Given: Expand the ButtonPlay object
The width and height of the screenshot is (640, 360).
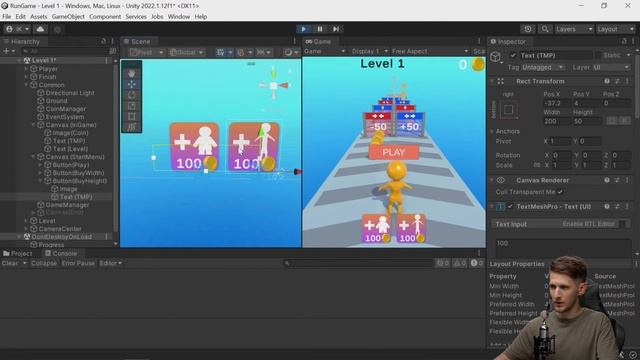Looking at the screenshot, I should pos(40,165).
